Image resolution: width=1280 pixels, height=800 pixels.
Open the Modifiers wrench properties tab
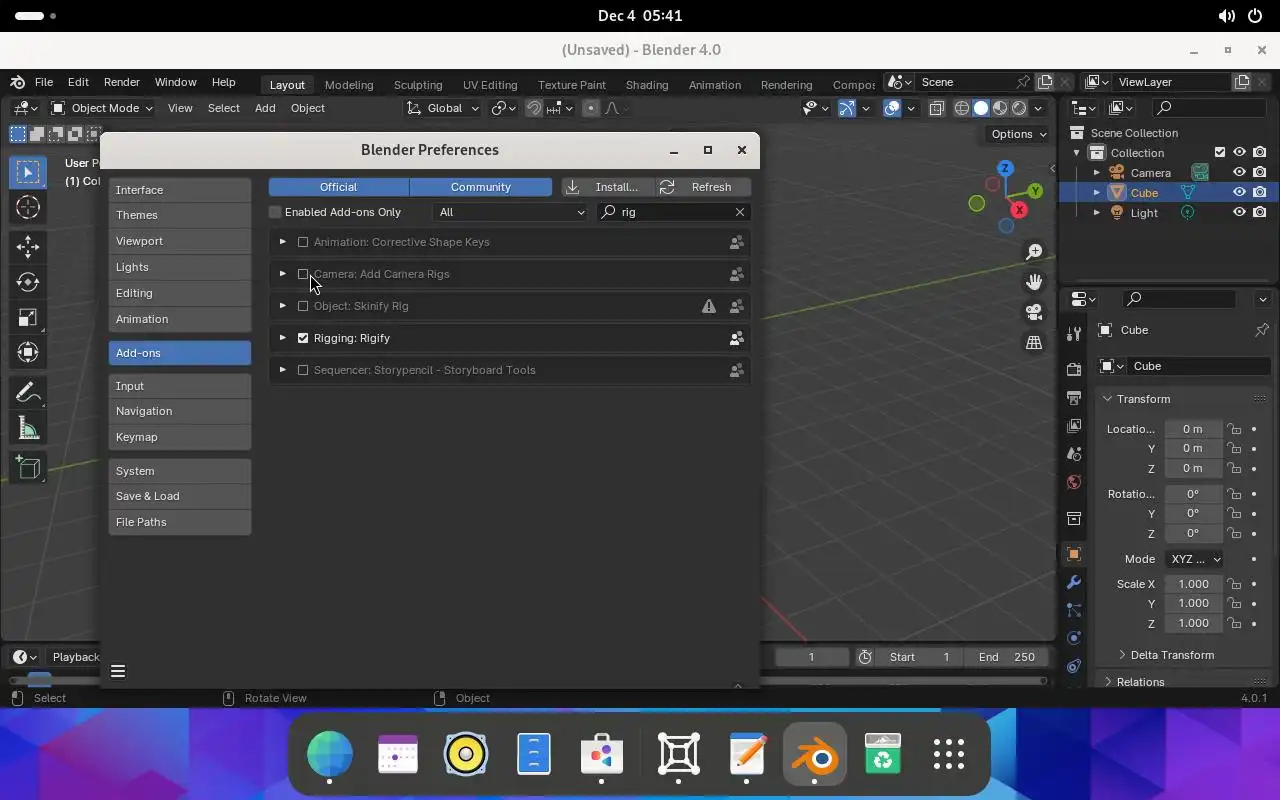1074,582
